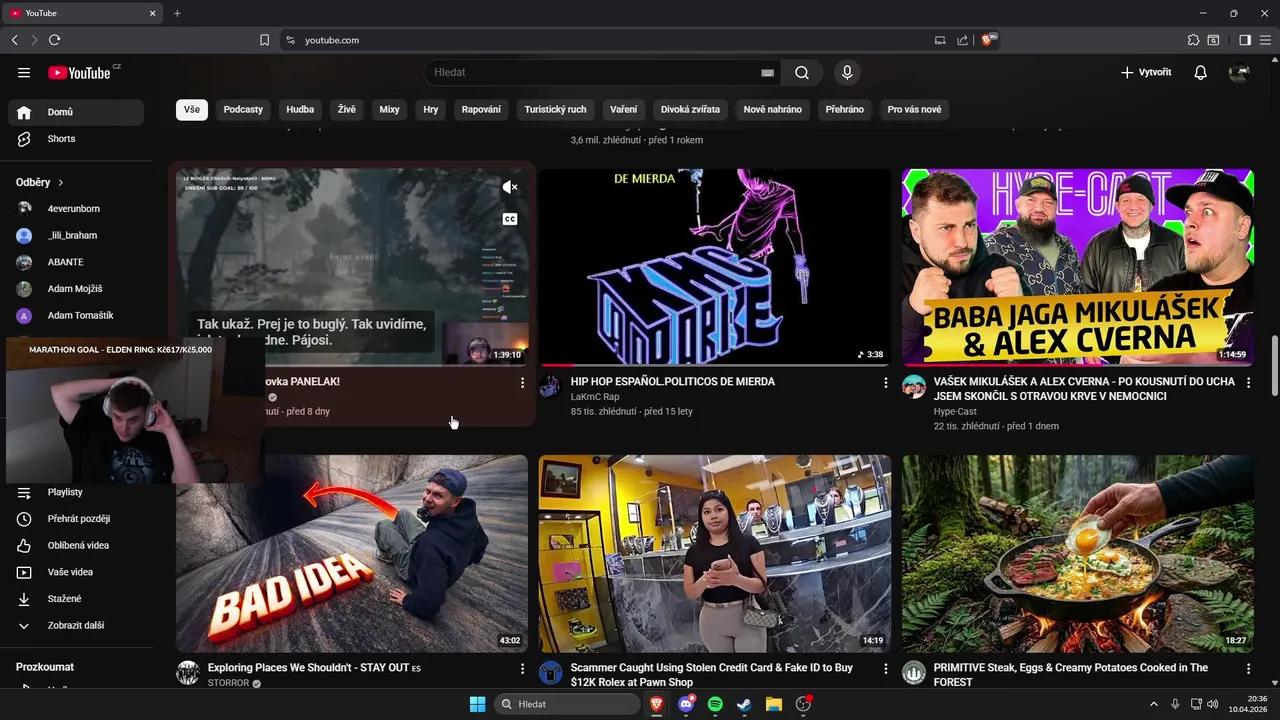Select the Vše filter chip
The width and height of the screenshot is (1280, 720).
(192, 109)
